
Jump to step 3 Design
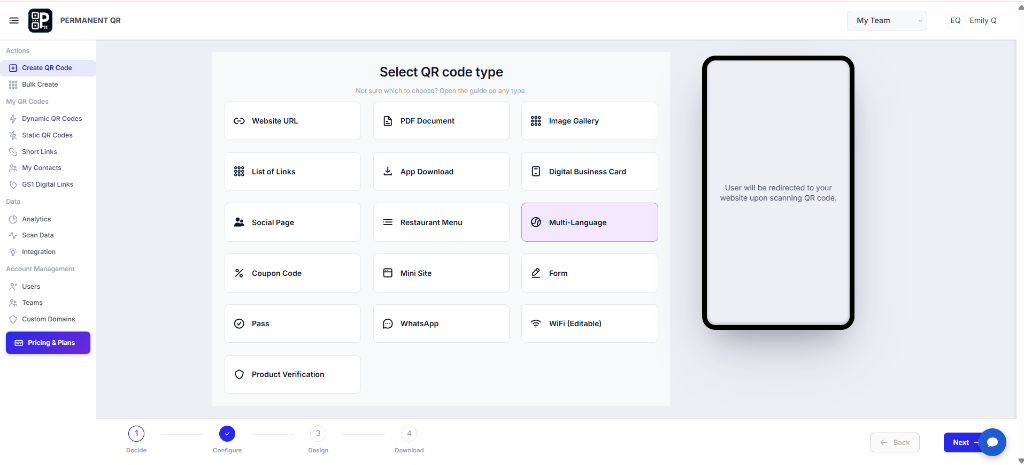click(318, 434)
